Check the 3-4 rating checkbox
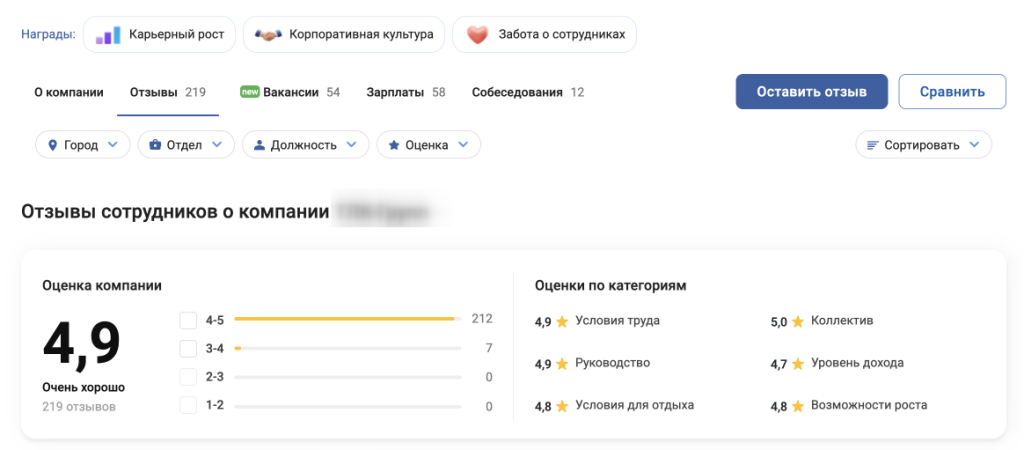This screenshot has width=1024, height=450. click(188, 349)
